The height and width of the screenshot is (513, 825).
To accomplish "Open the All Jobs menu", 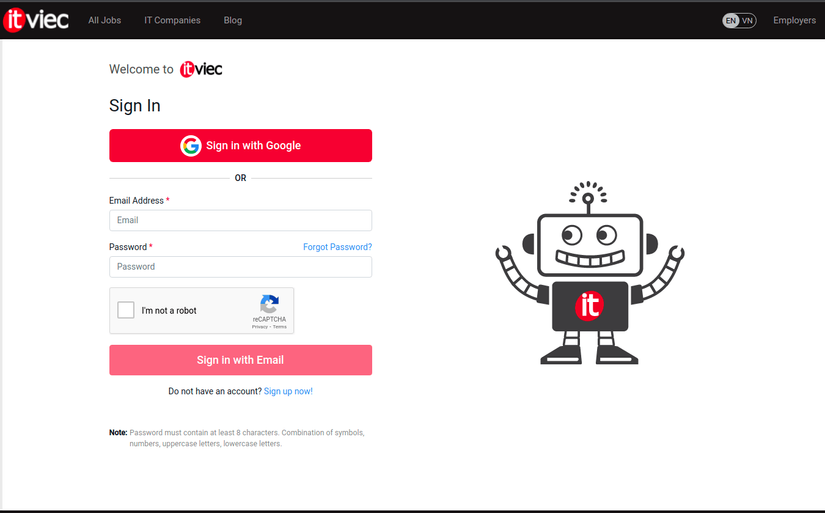I will click(x=105, y=20).
